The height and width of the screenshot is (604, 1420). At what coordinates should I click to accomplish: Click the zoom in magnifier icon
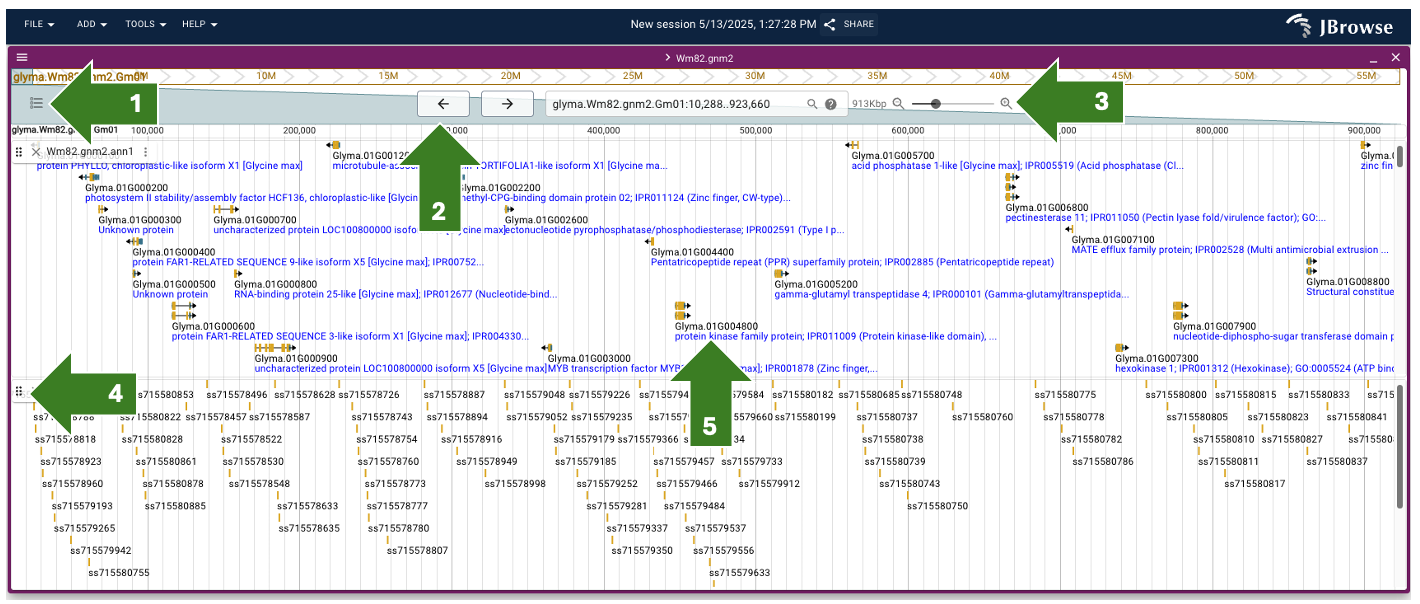coord(1006,104)
